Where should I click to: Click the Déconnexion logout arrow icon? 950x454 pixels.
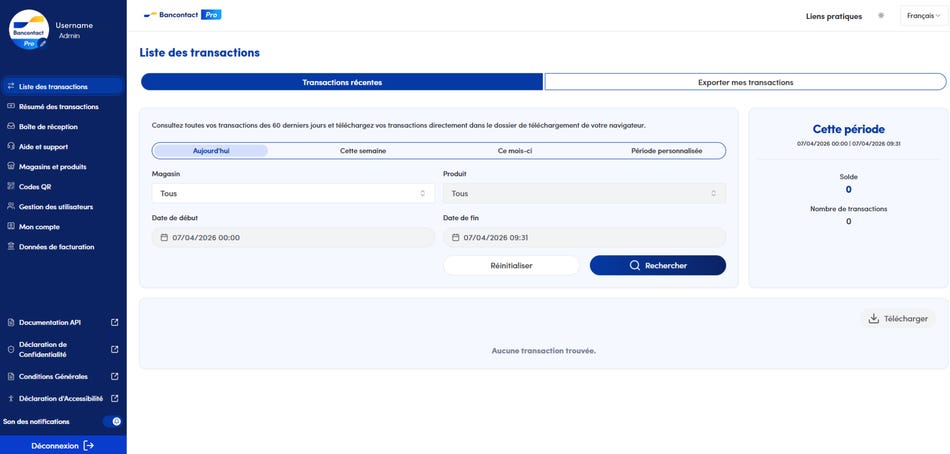pos(89,445)
